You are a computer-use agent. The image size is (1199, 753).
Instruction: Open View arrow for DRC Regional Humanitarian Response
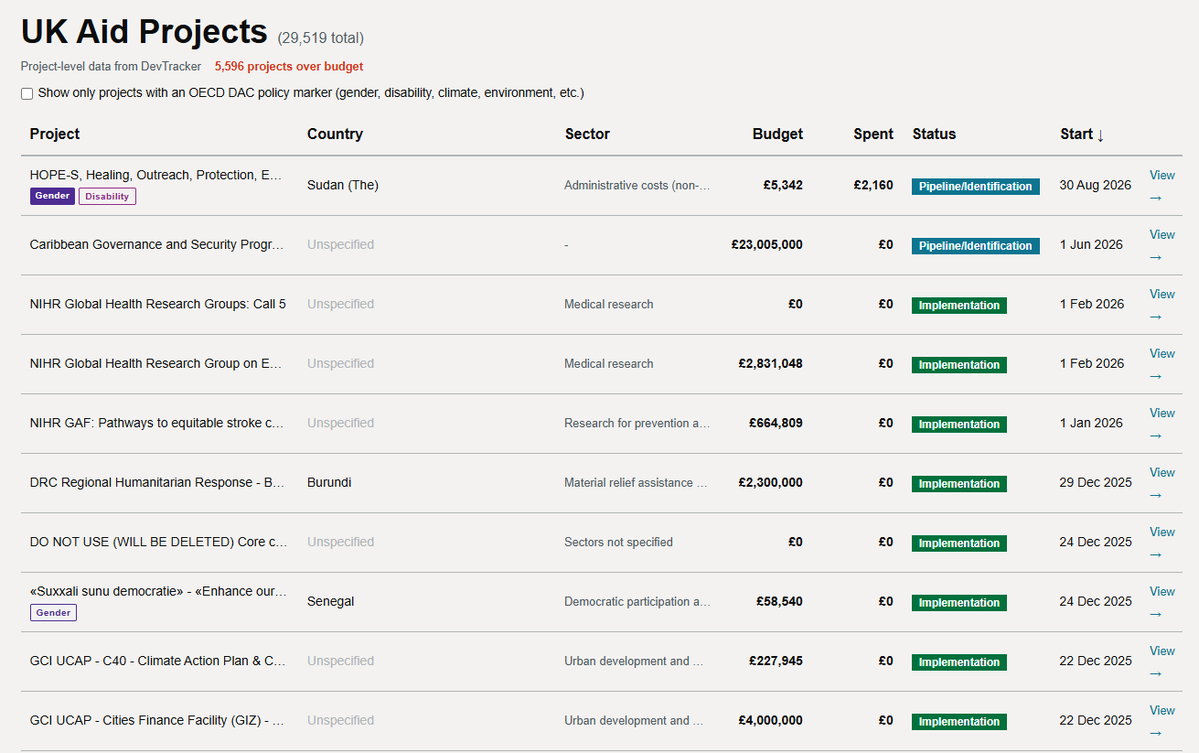[1162, 483]
